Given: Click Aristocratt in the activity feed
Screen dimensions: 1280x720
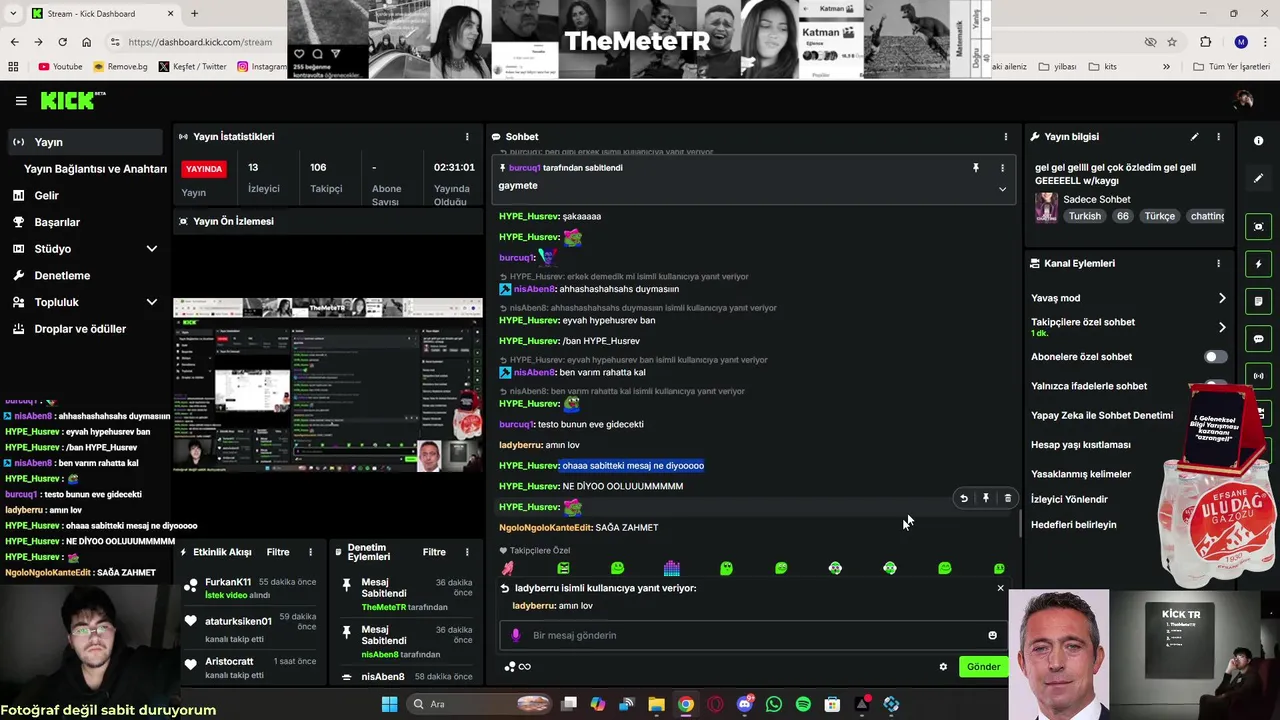Looking at the screenshot, I should click(x=229, y=662).
